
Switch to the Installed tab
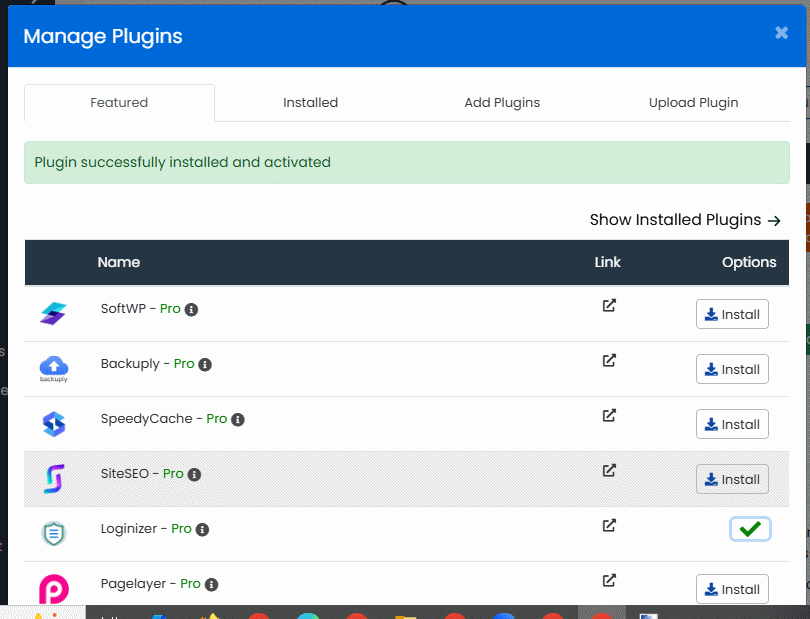[310, 103]
